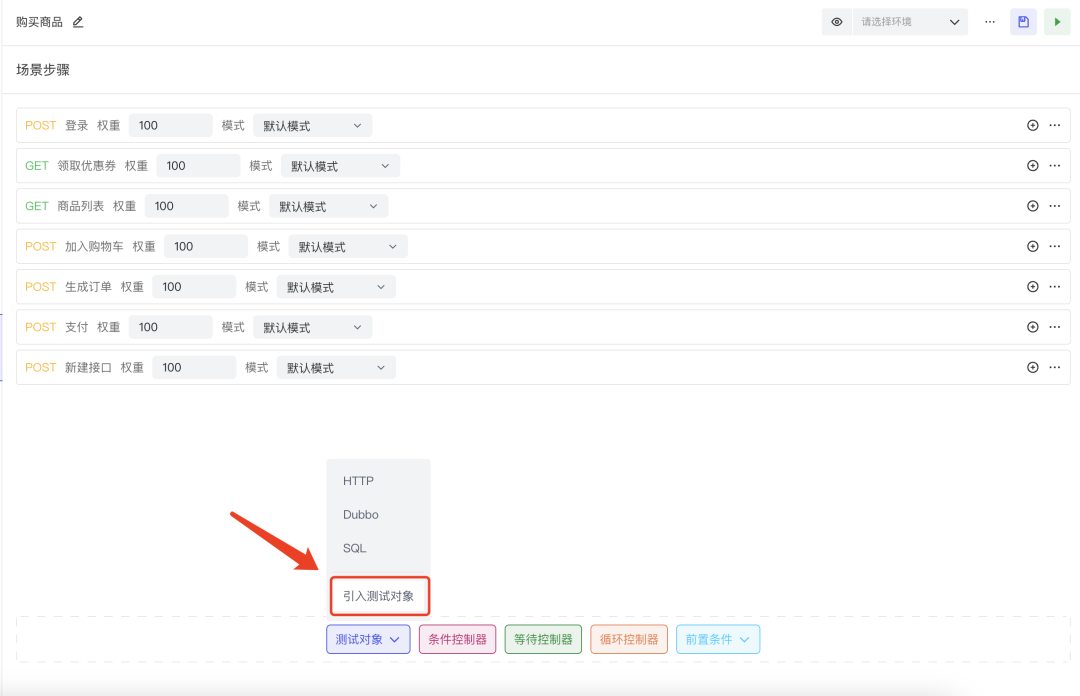Click the 测试对象 dropdown button
Viewport: 1080px width, 696px height.
(368, 639)
